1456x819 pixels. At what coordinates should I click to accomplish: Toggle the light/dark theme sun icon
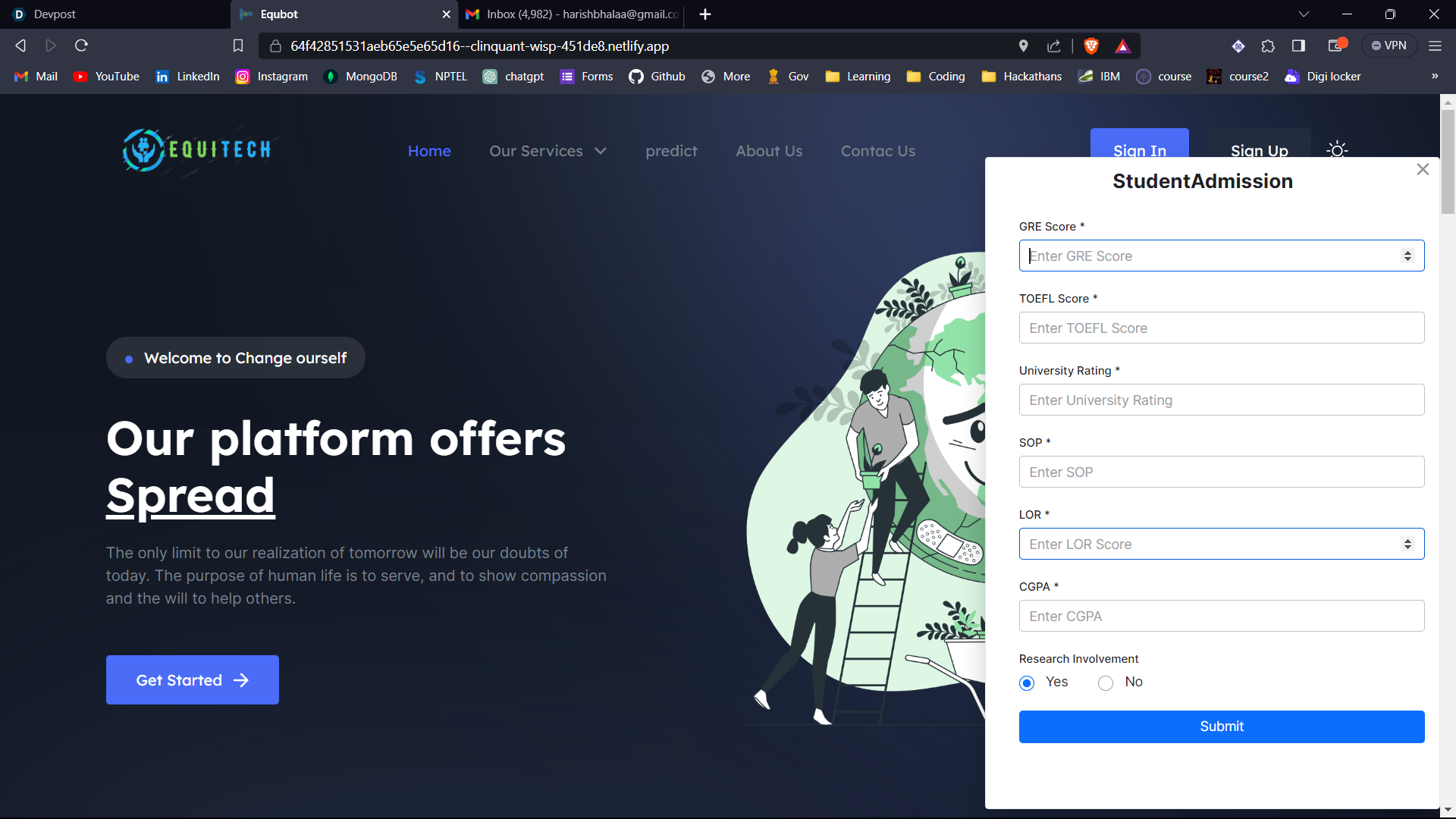1337,149
